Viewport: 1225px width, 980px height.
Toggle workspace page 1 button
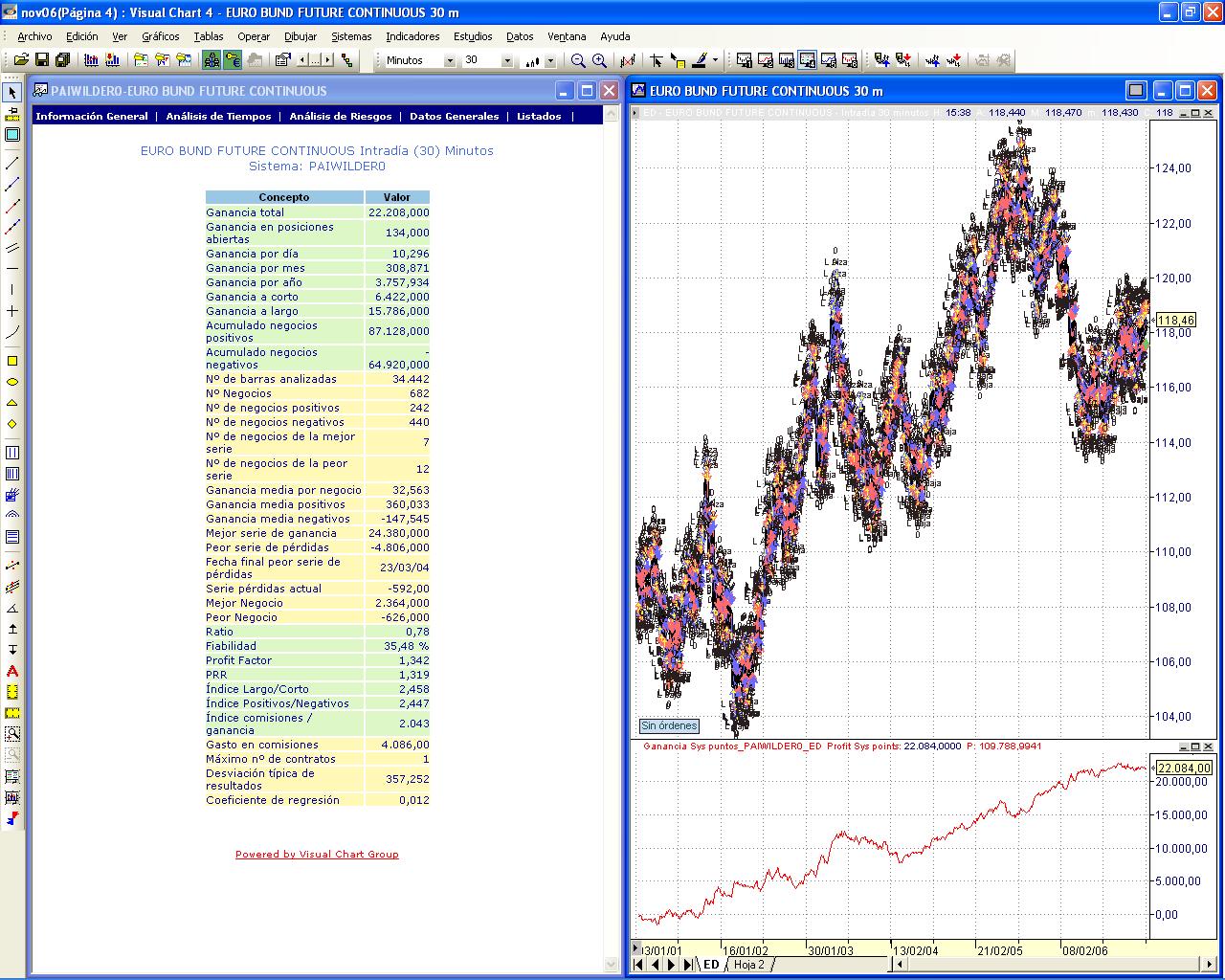point(745,60)
